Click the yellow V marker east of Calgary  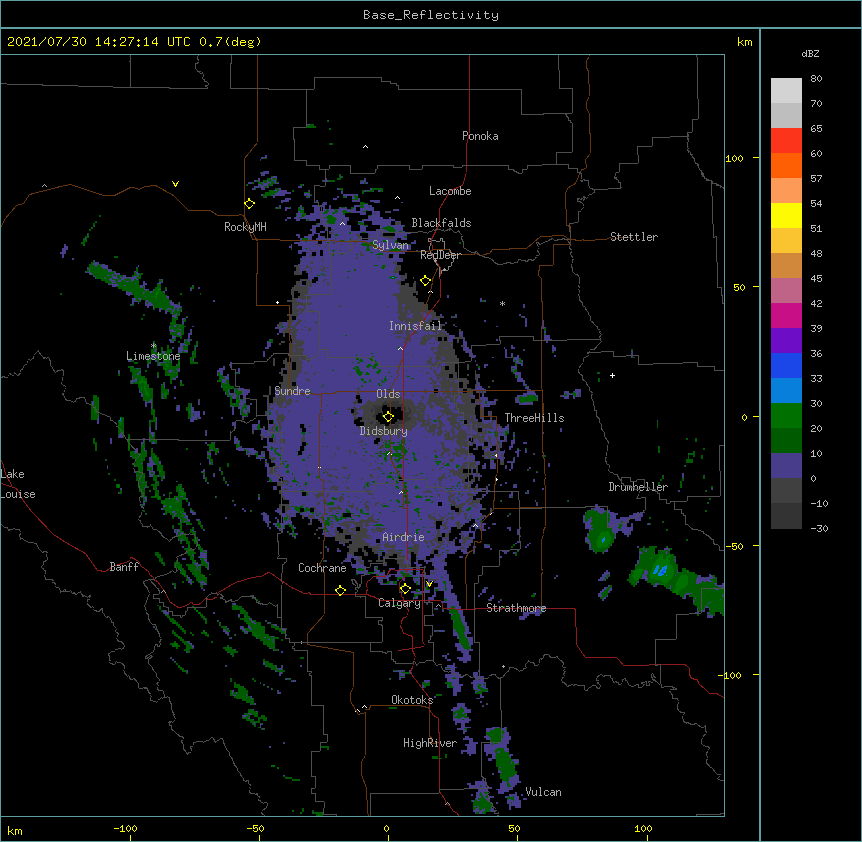point(429,584)
